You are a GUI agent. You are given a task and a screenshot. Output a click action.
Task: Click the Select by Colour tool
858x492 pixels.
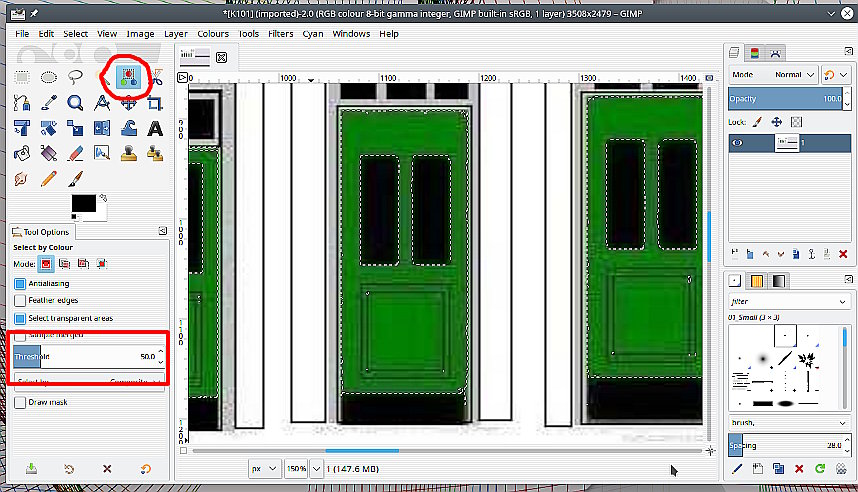129,77
